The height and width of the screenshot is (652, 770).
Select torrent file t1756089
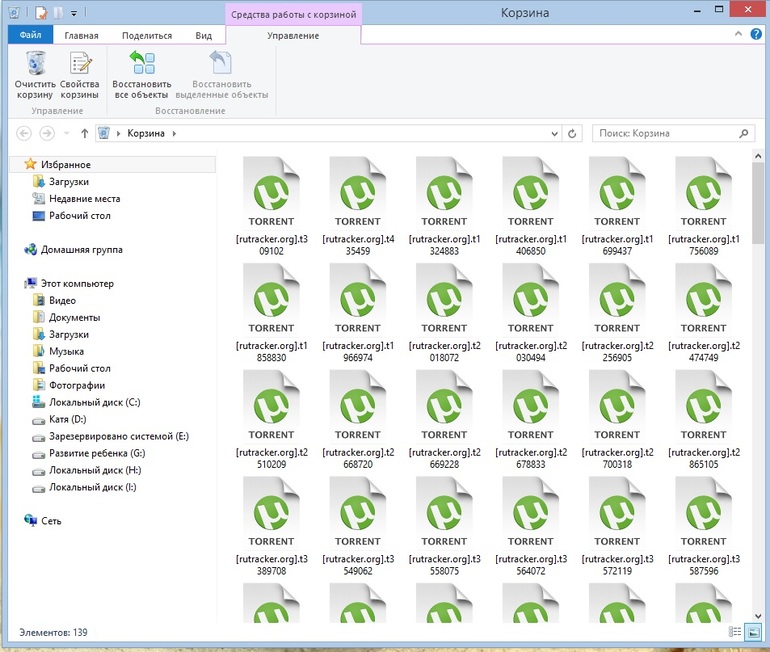[x=704, y=206]
